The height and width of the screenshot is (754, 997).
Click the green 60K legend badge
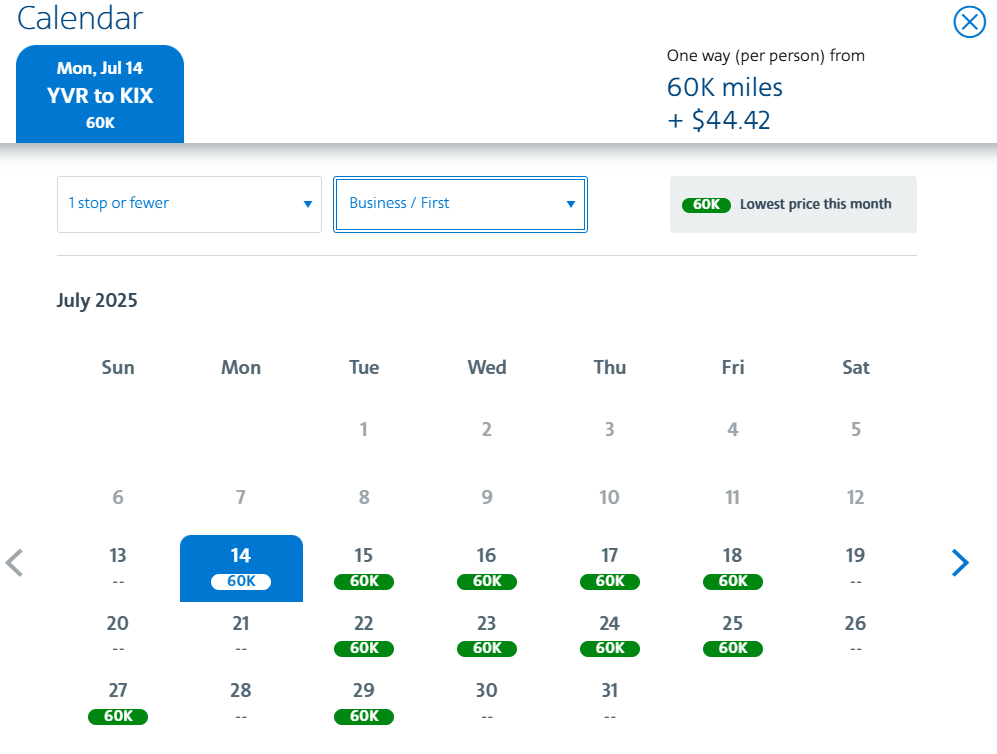(x=706, y=204)
